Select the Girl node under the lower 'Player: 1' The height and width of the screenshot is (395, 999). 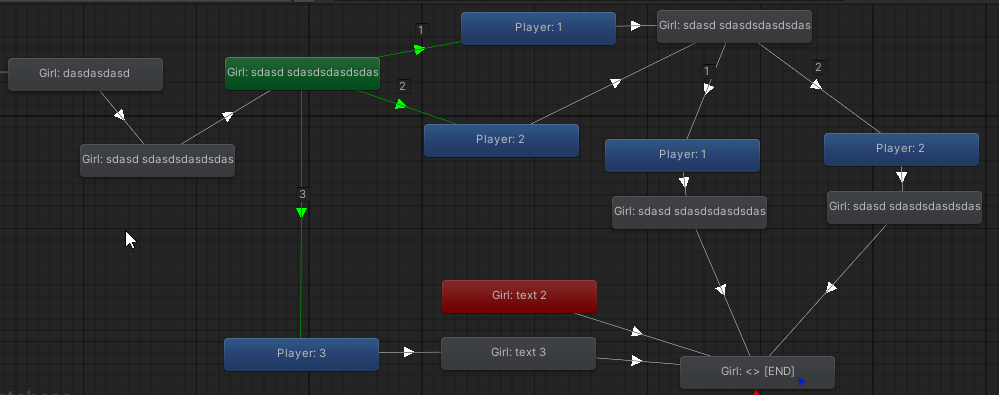pos(689,212)
